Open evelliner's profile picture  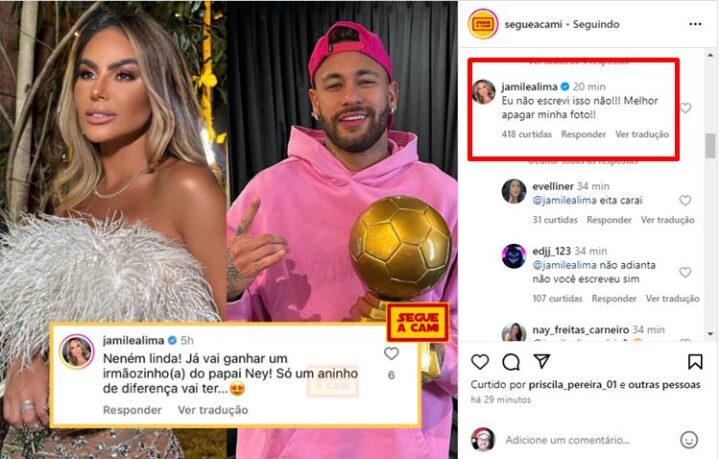[514, 191]
